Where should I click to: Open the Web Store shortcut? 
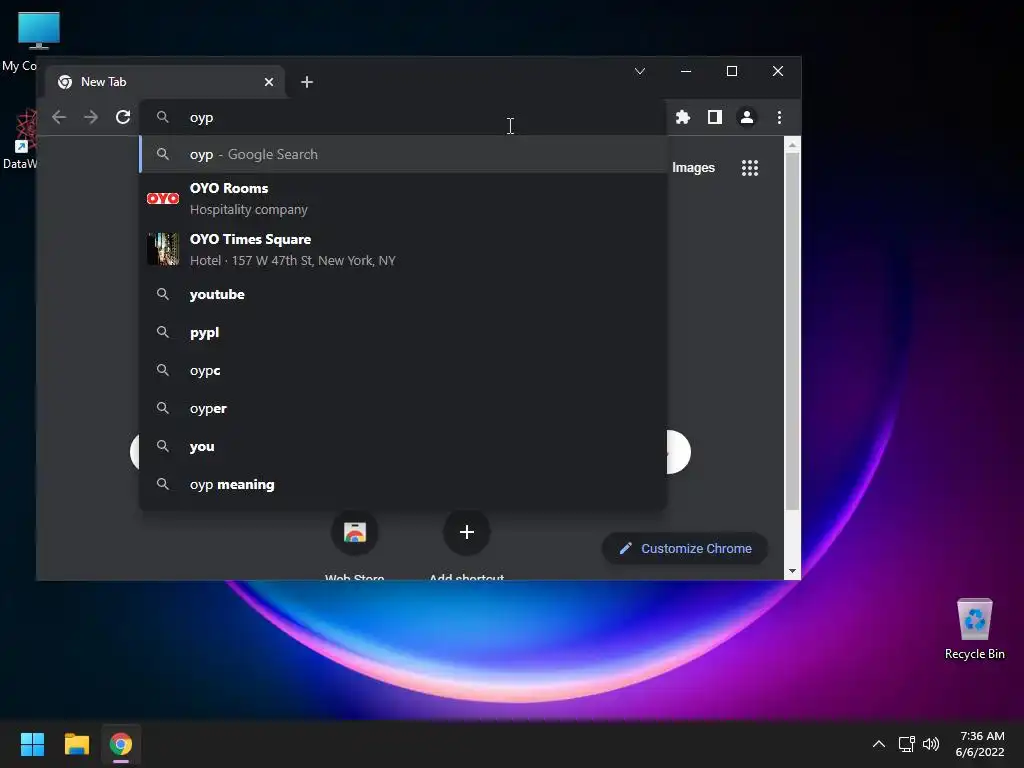(355, 532)
